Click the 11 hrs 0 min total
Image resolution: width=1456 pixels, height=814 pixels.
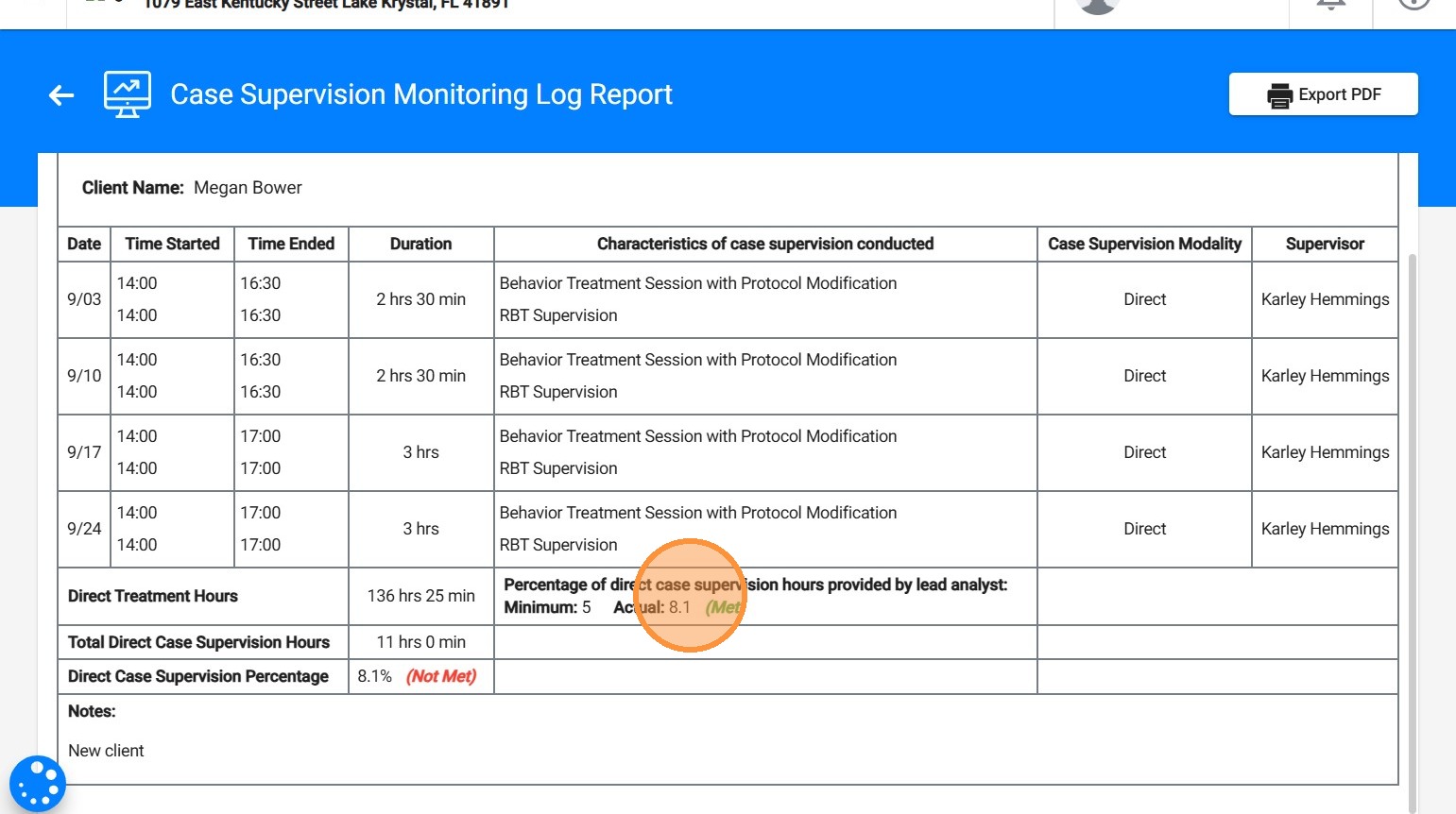420,642
